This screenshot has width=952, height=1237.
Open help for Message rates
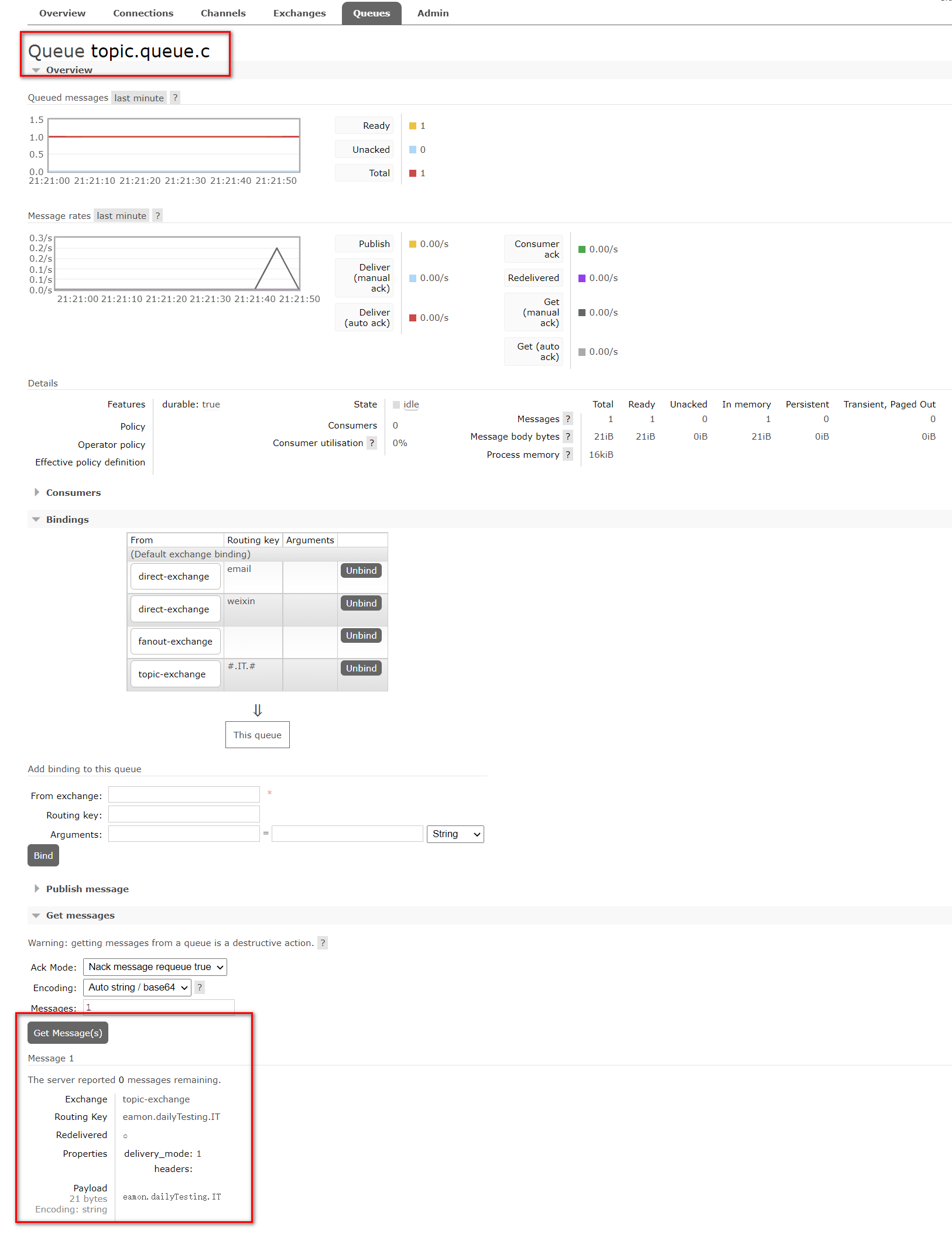157,215
